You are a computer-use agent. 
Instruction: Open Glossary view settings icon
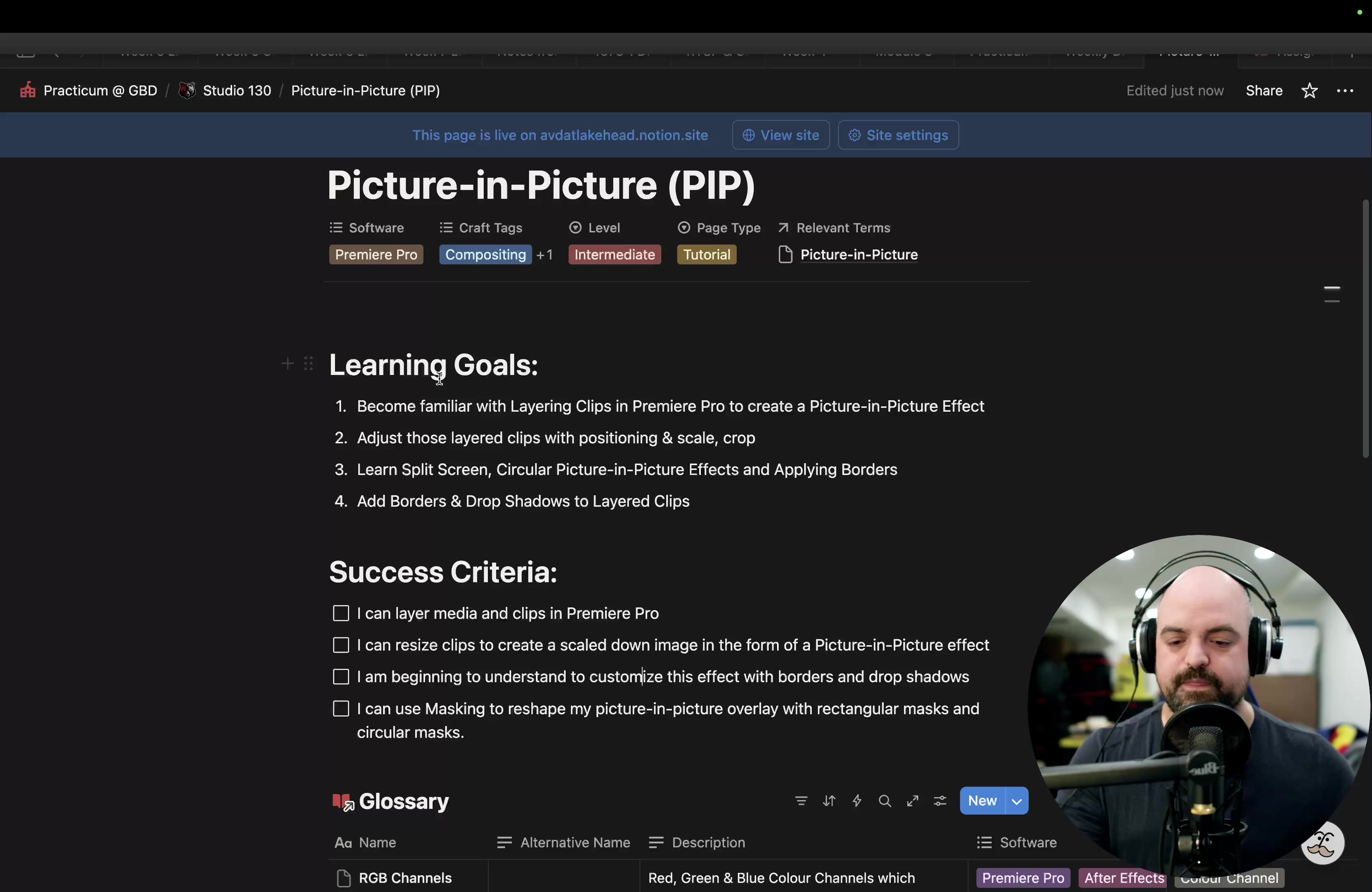click(940, 801)
